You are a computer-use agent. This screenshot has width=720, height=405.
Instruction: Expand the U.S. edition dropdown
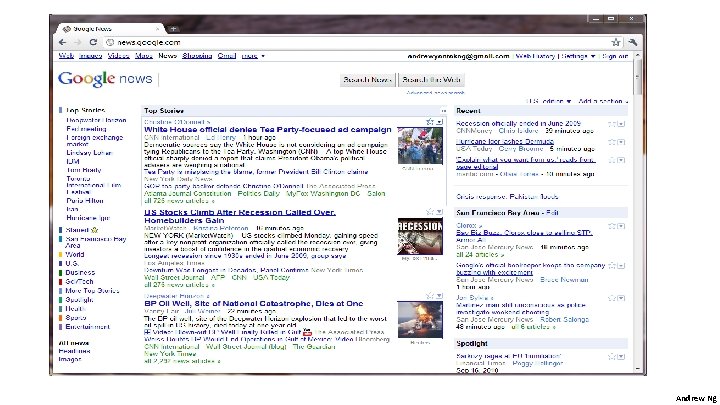coord(549,101)
